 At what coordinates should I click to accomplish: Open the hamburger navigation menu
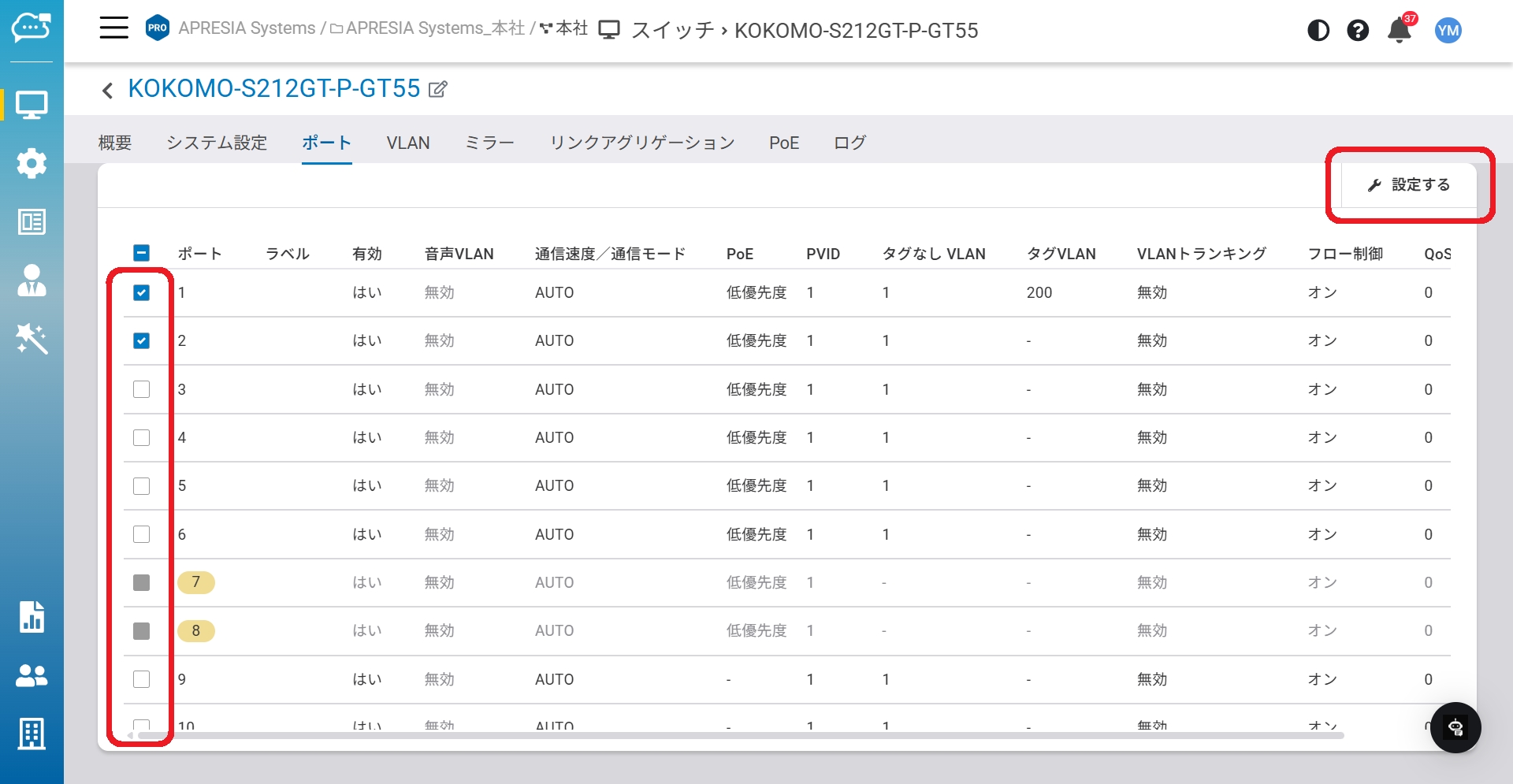pos(113,28)
